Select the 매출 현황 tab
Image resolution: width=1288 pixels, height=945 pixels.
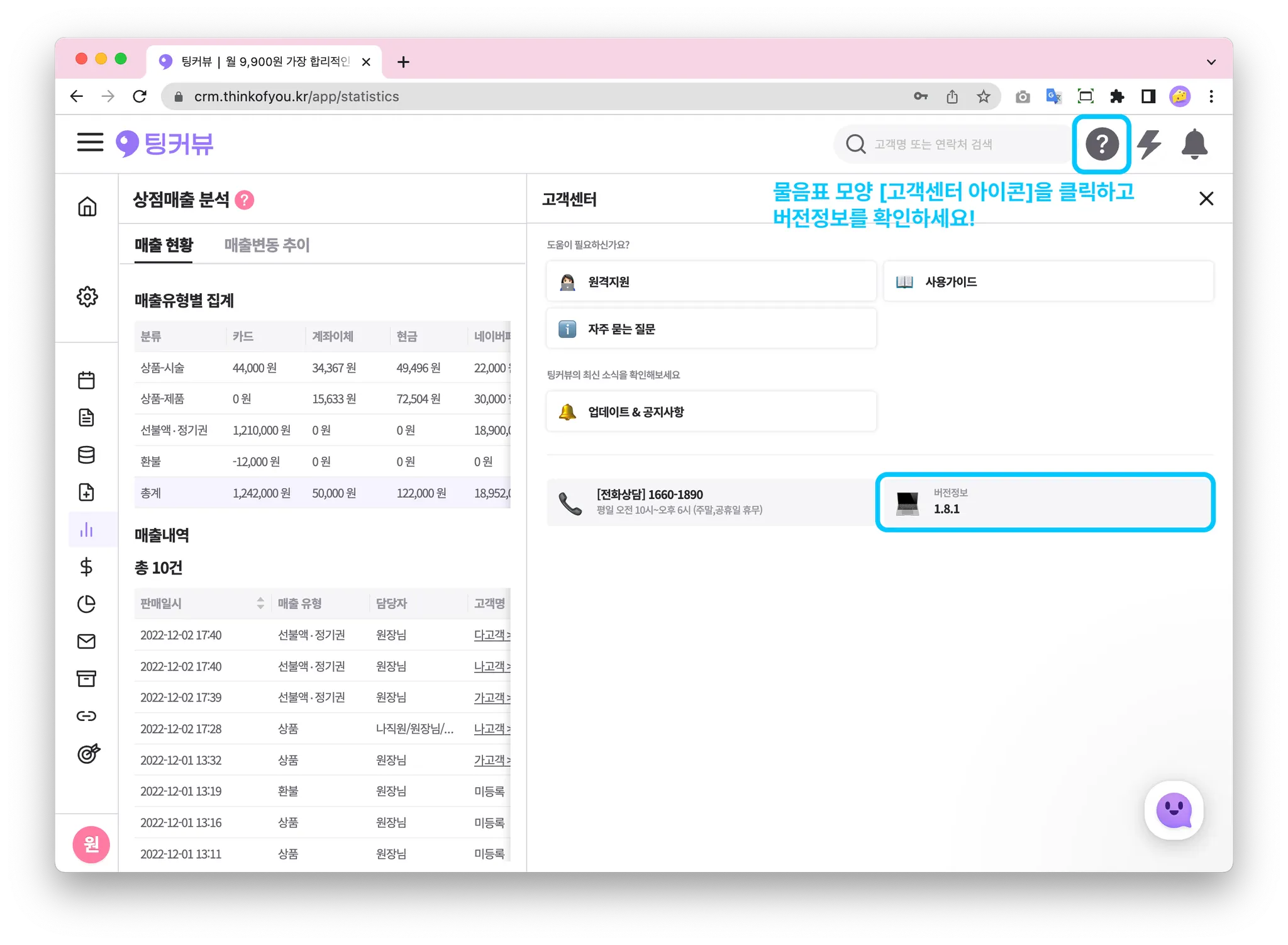pos(164,245)
